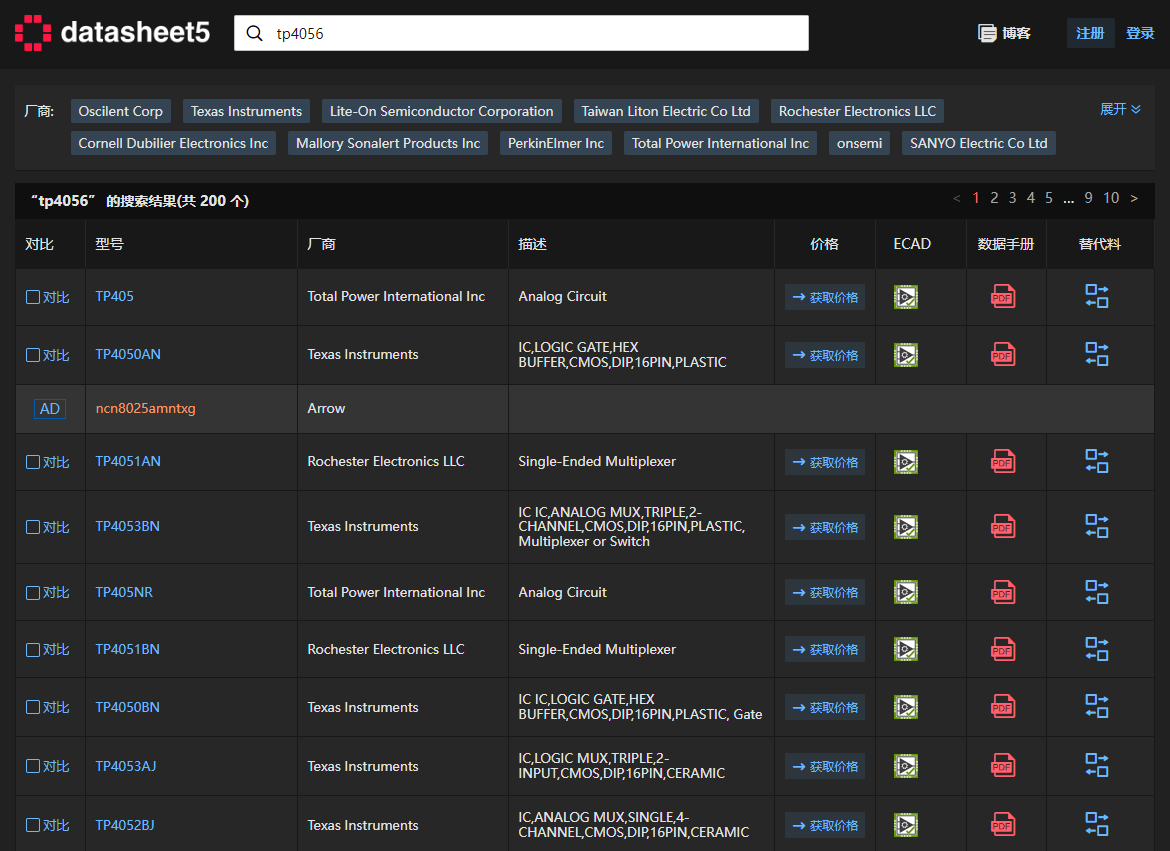Filter by Lite-On Semiconductor Corporation
The image size is (1170, 851).
[x=442, y=111]
